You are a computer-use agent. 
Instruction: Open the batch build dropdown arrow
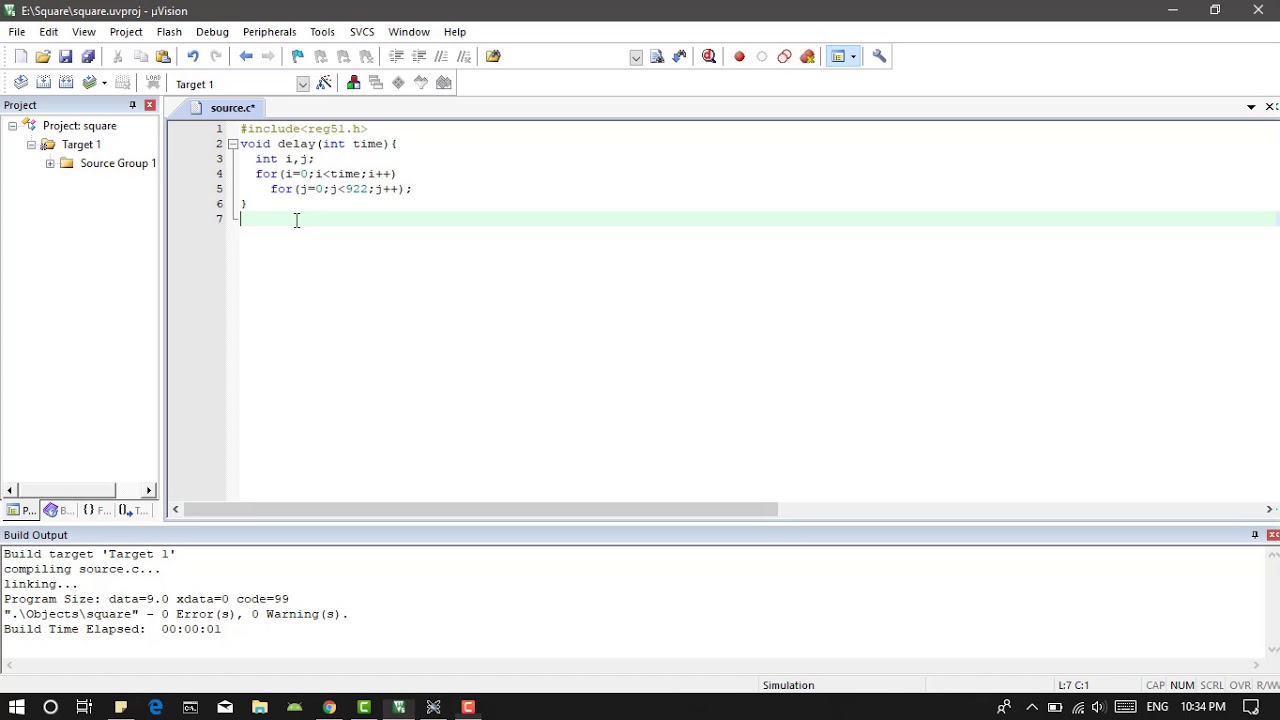click(104, 83)
